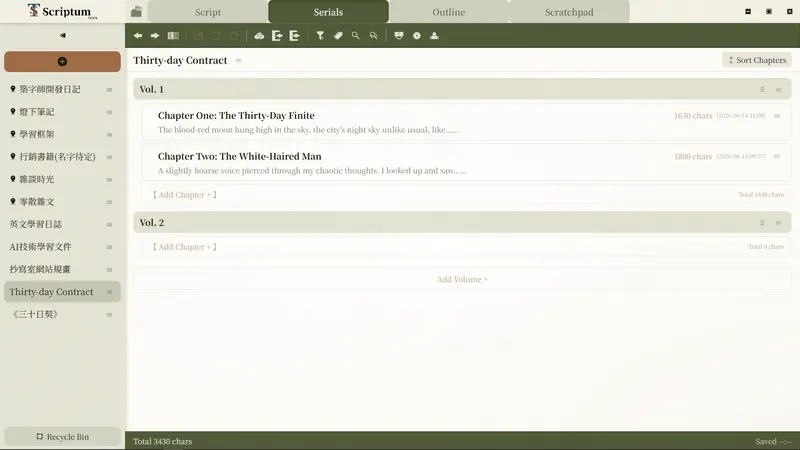800x450 pixels.
Task: Click Add Volume + link
Action: tap(462, 280)
